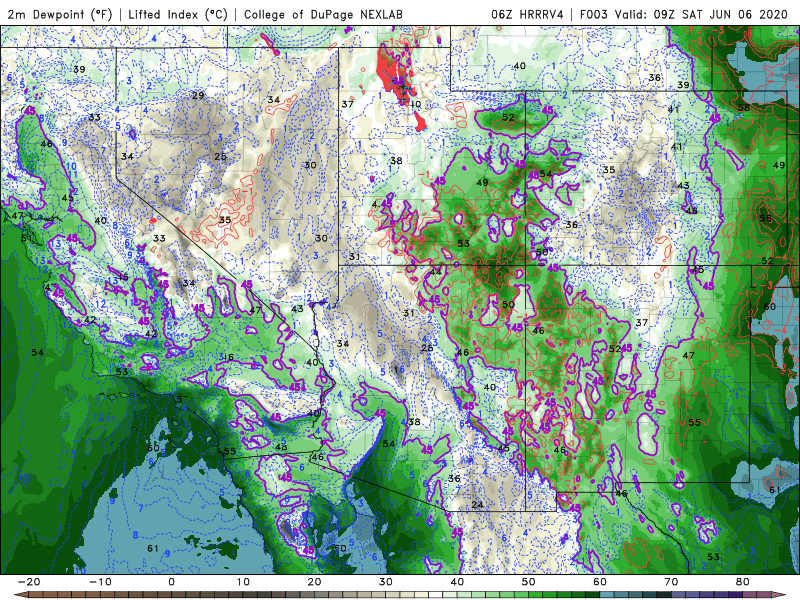This screenshot has width=800, height=600.
Task: Click the -20 label on the color scale
Action: [x=29, y=582]
